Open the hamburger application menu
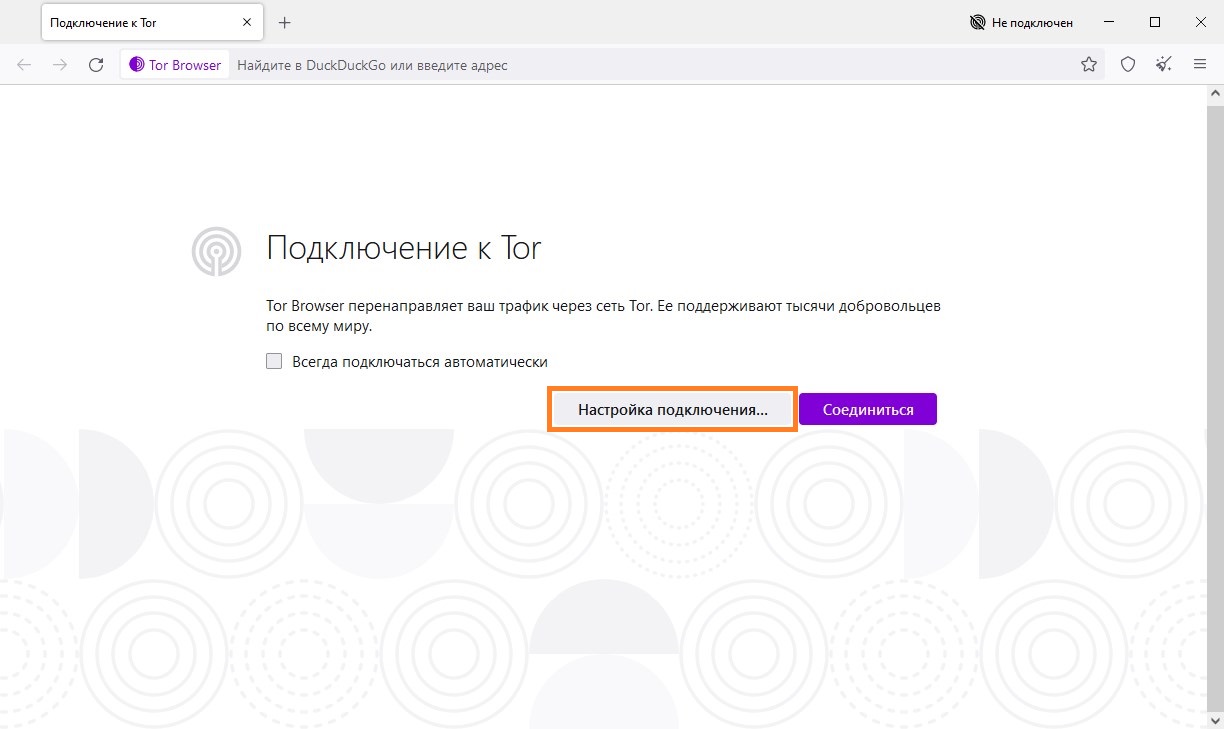Viewport: 1224px width, 729px height. click(x=1200, y=65)
